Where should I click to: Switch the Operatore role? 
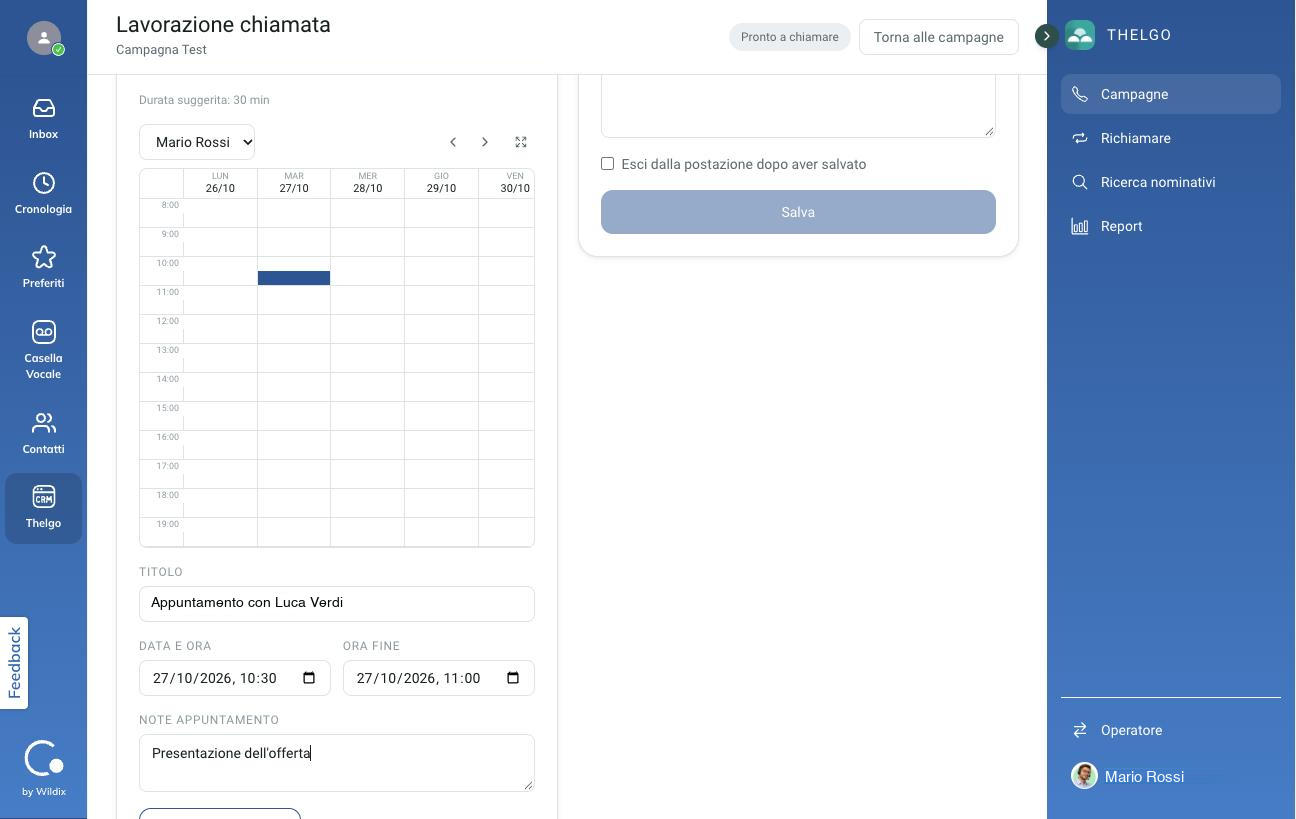click(1171, 730)
